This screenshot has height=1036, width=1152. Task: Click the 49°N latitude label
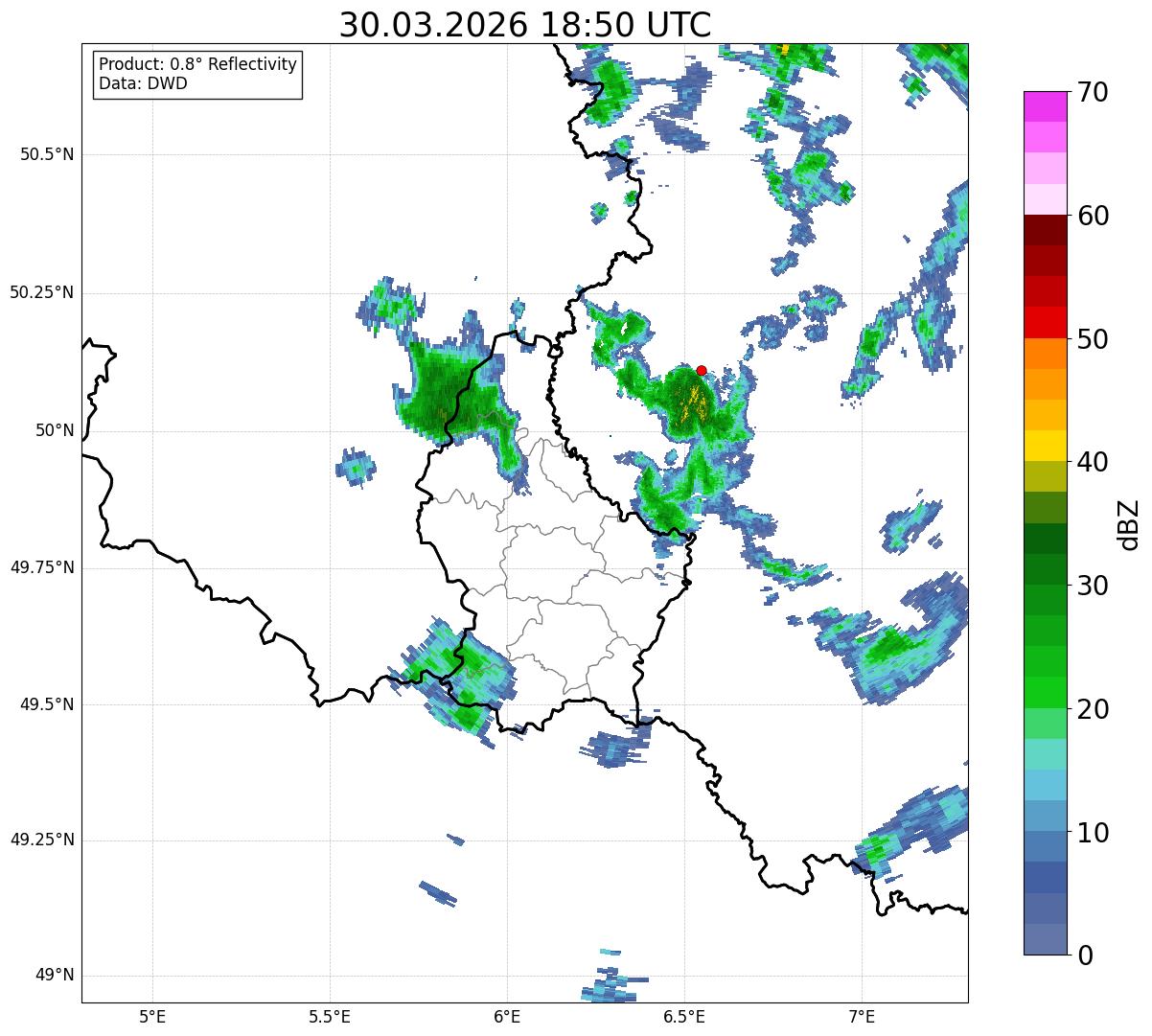point(55,976)
